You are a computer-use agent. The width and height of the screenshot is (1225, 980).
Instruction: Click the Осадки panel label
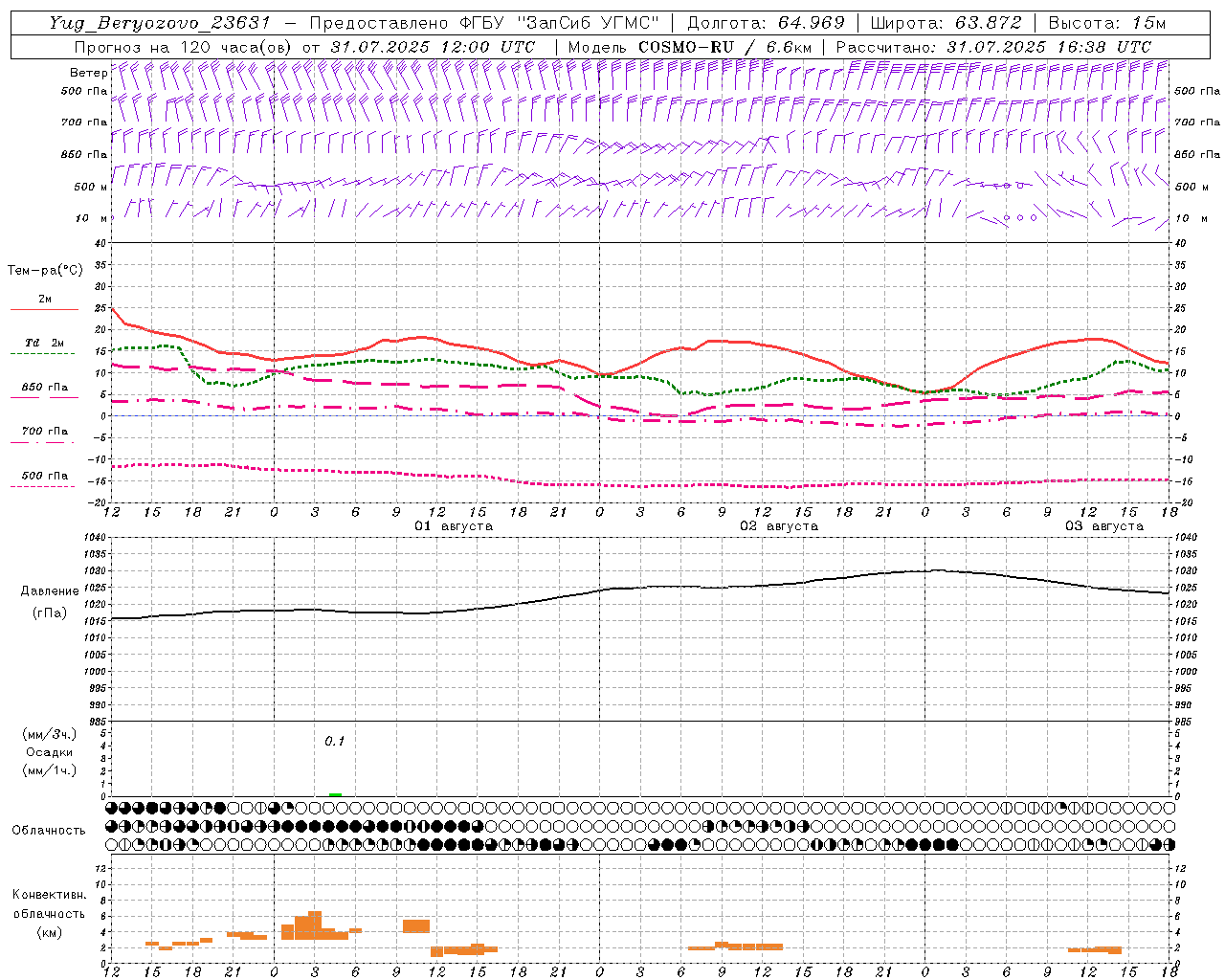tap(50, 752)
